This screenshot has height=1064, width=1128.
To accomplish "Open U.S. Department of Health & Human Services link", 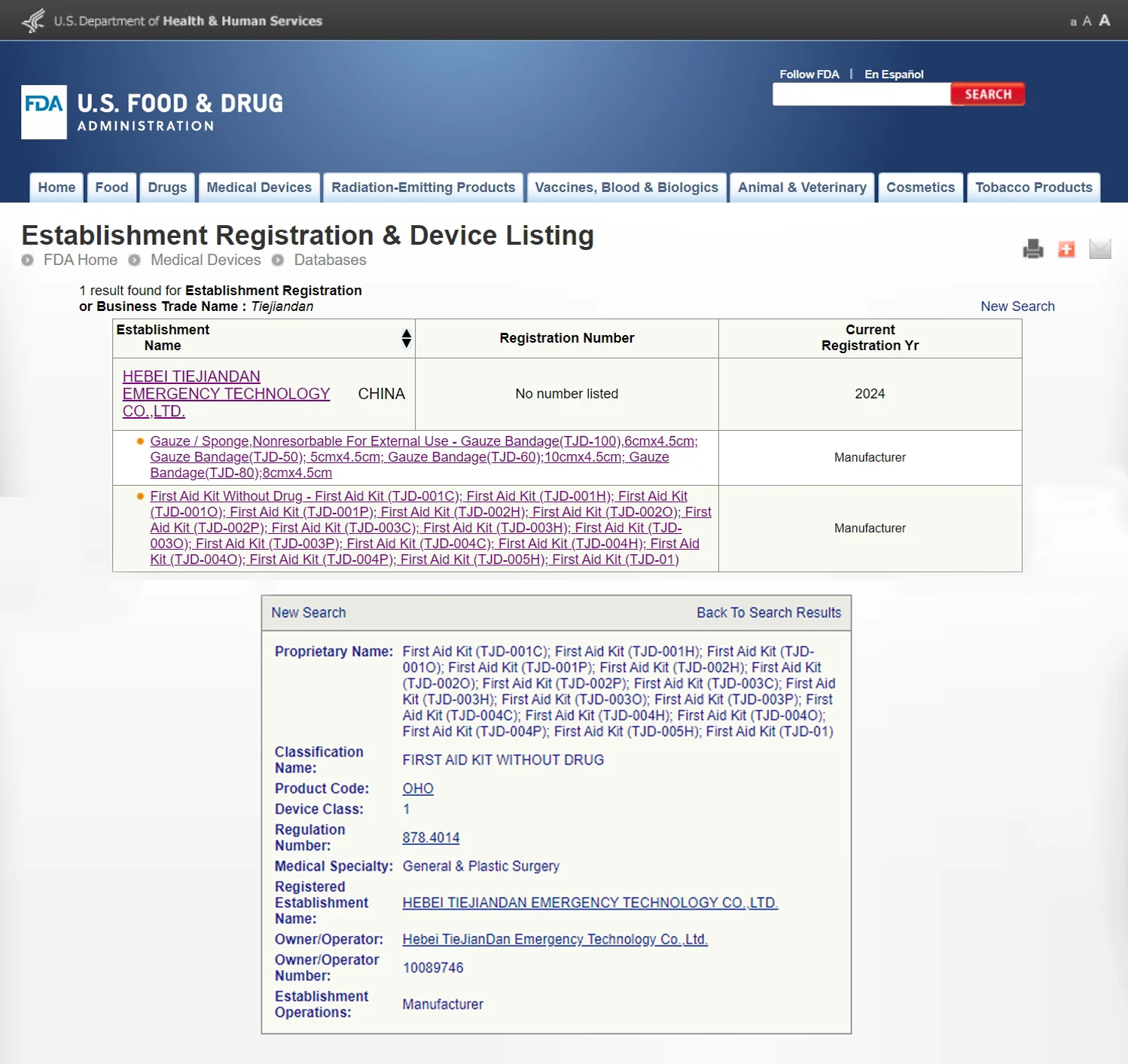I will [x=188, y=21].
